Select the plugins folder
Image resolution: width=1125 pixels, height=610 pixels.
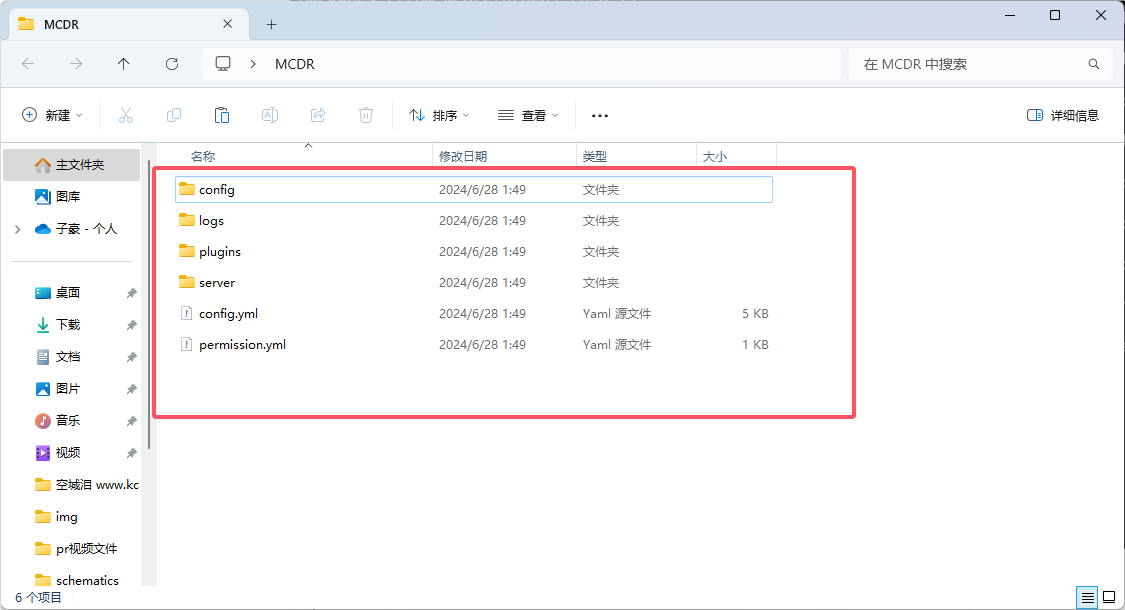click(x=474, y=251)
